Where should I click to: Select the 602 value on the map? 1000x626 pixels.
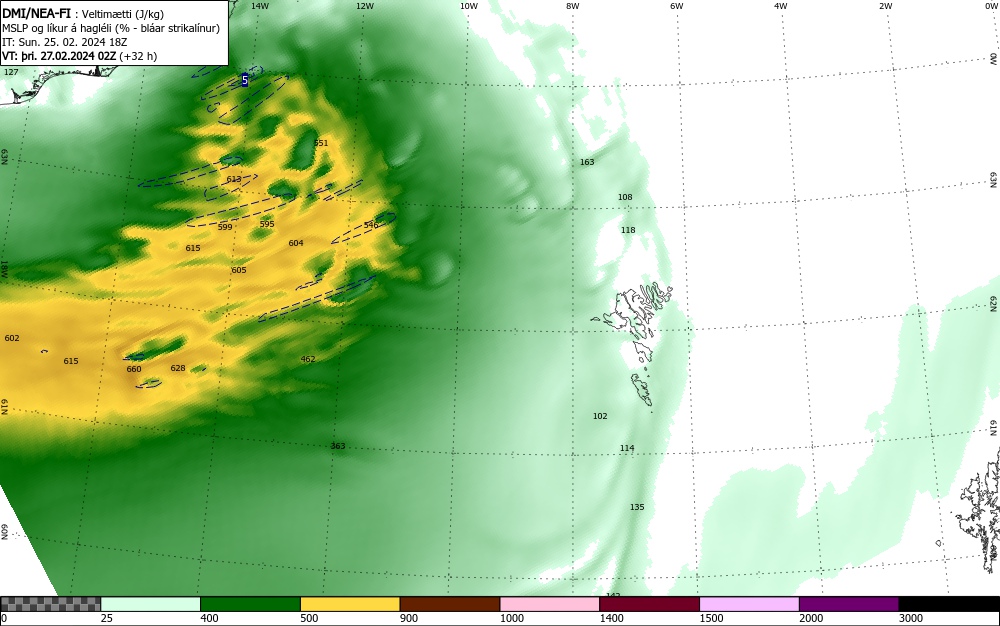[12, 338]
